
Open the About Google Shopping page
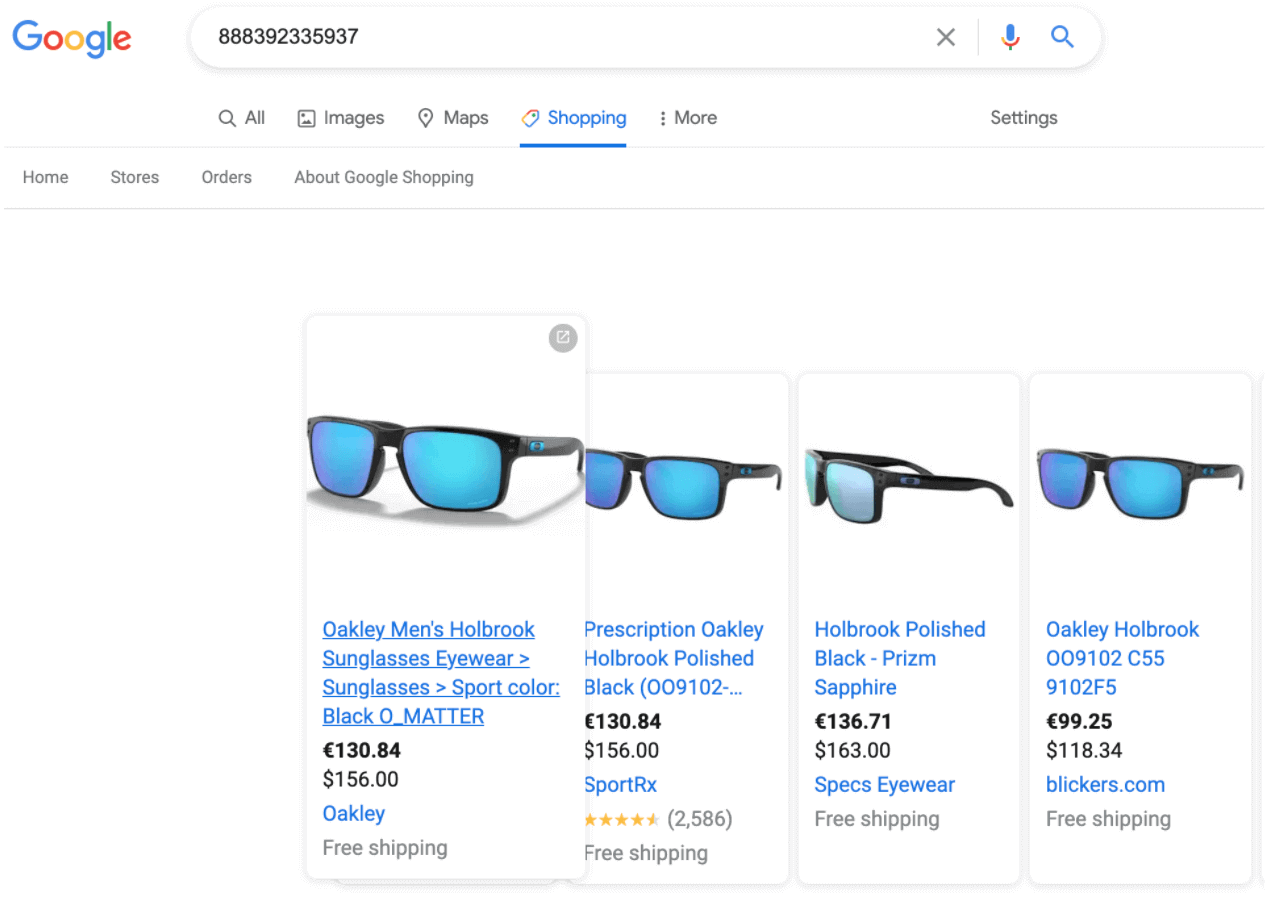tap(383, 177)
